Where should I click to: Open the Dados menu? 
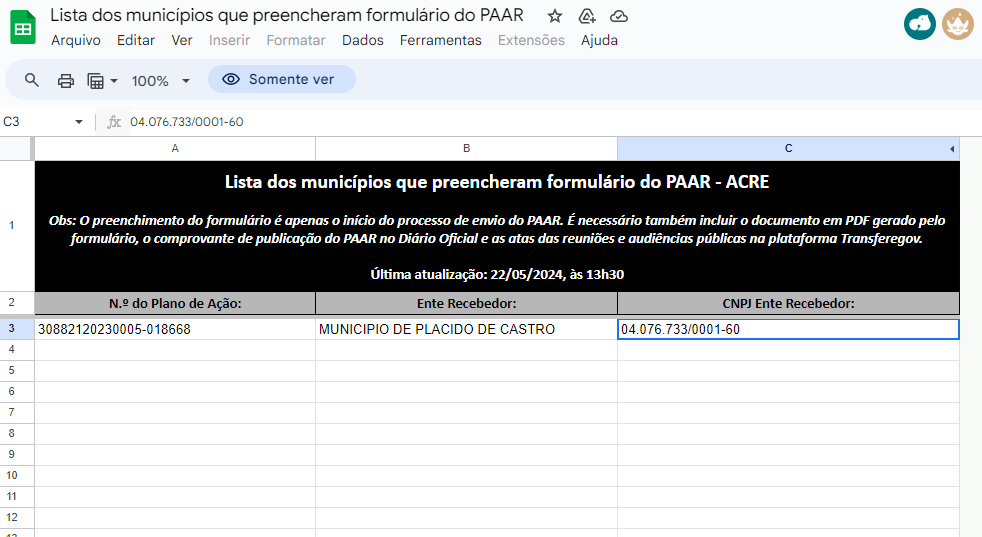click(x=362, y=40)
